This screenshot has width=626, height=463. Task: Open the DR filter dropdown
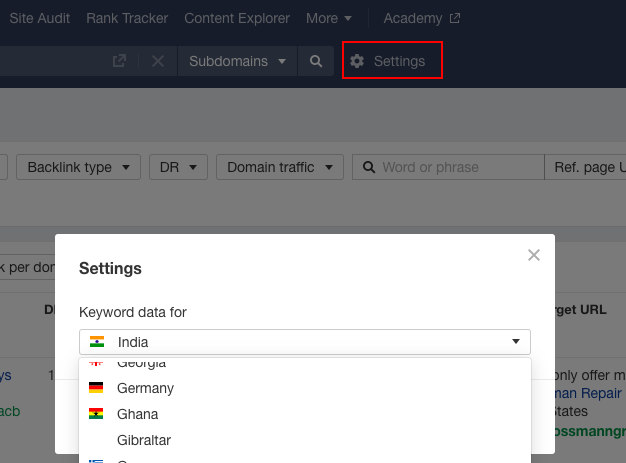pos(178,167)
